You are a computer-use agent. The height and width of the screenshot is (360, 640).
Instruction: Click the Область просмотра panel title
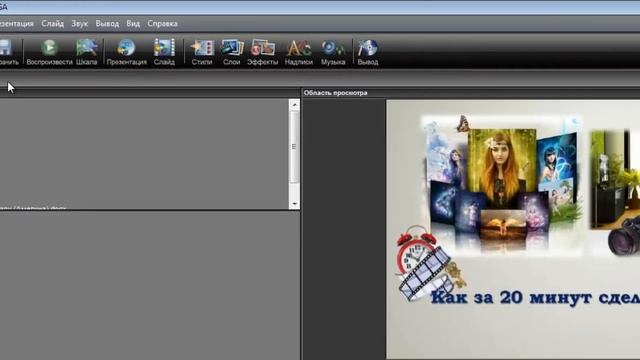point(336,93)
